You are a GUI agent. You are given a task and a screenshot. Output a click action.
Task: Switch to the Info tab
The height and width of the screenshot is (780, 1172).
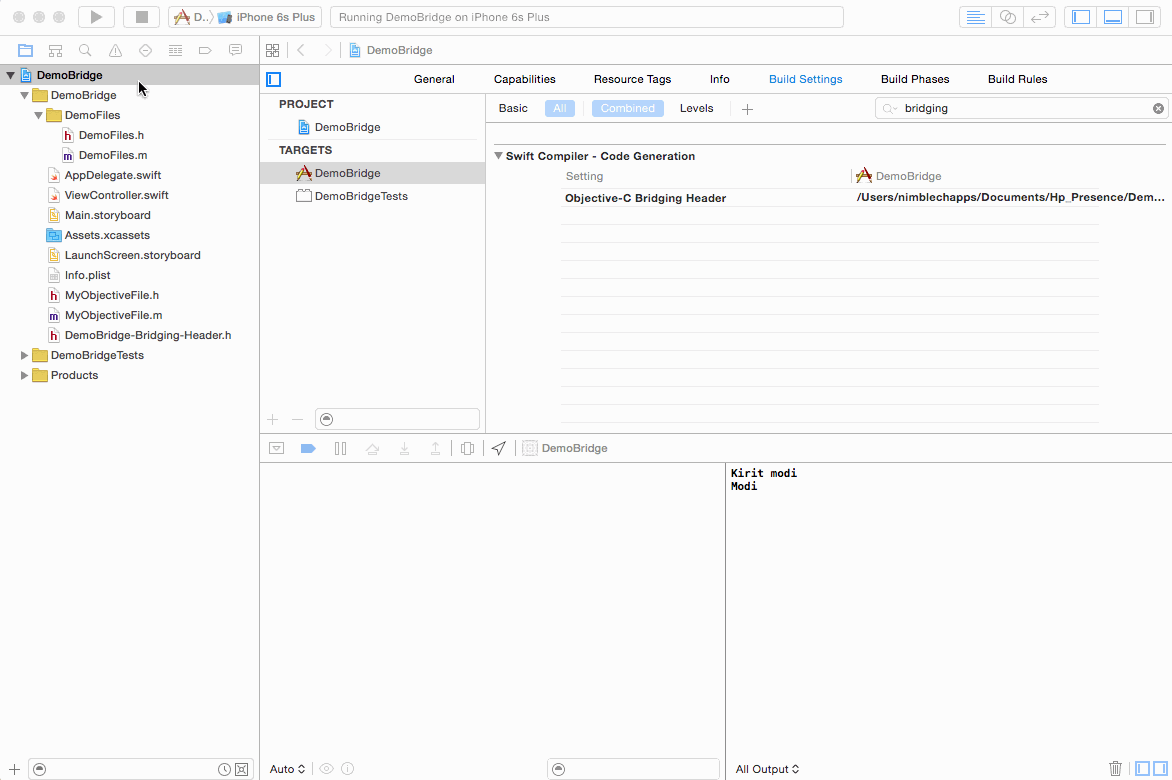720,79
